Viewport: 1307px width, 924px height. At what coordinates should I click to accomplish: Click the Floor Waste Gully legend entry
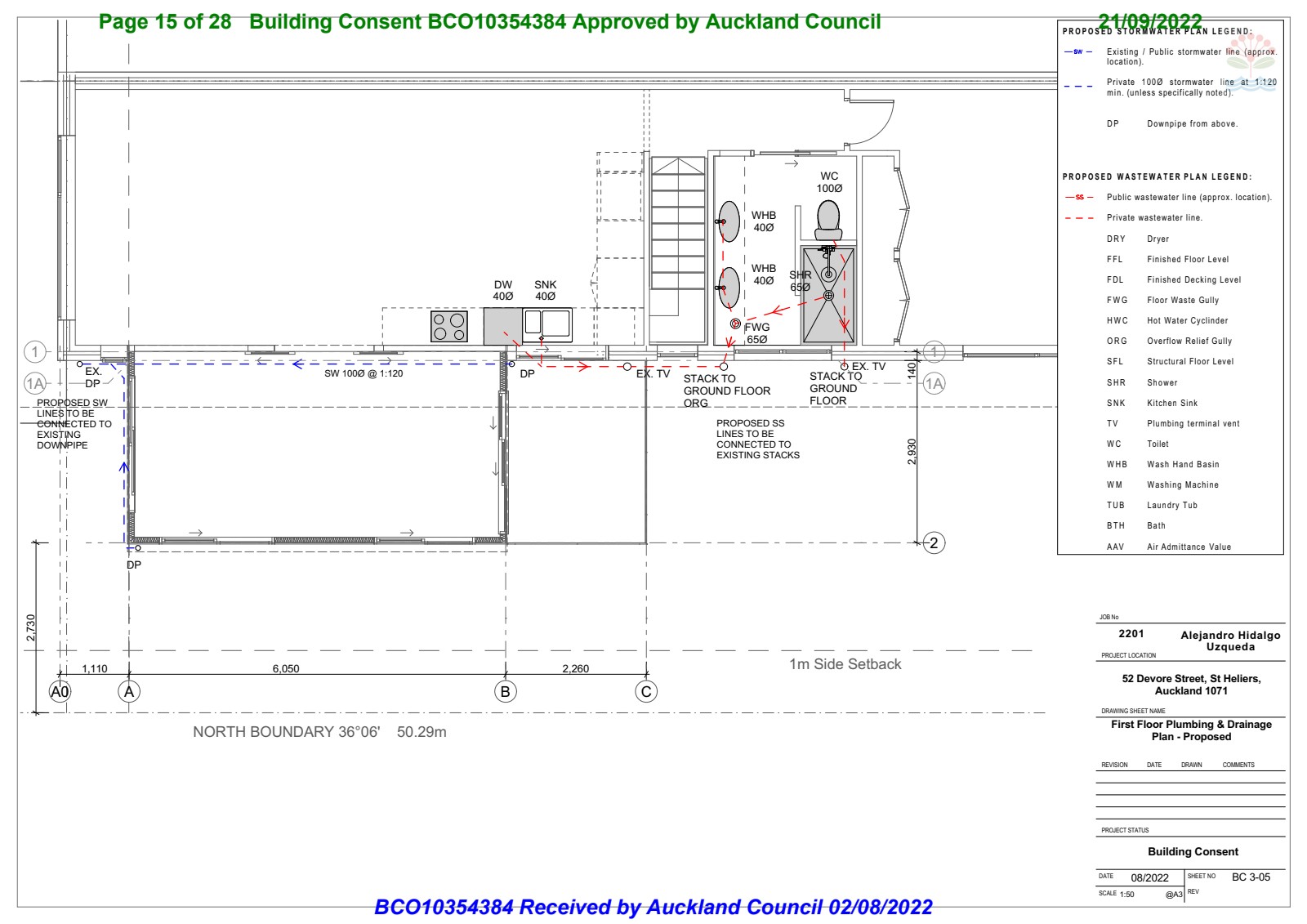(x=1163, y=301)
